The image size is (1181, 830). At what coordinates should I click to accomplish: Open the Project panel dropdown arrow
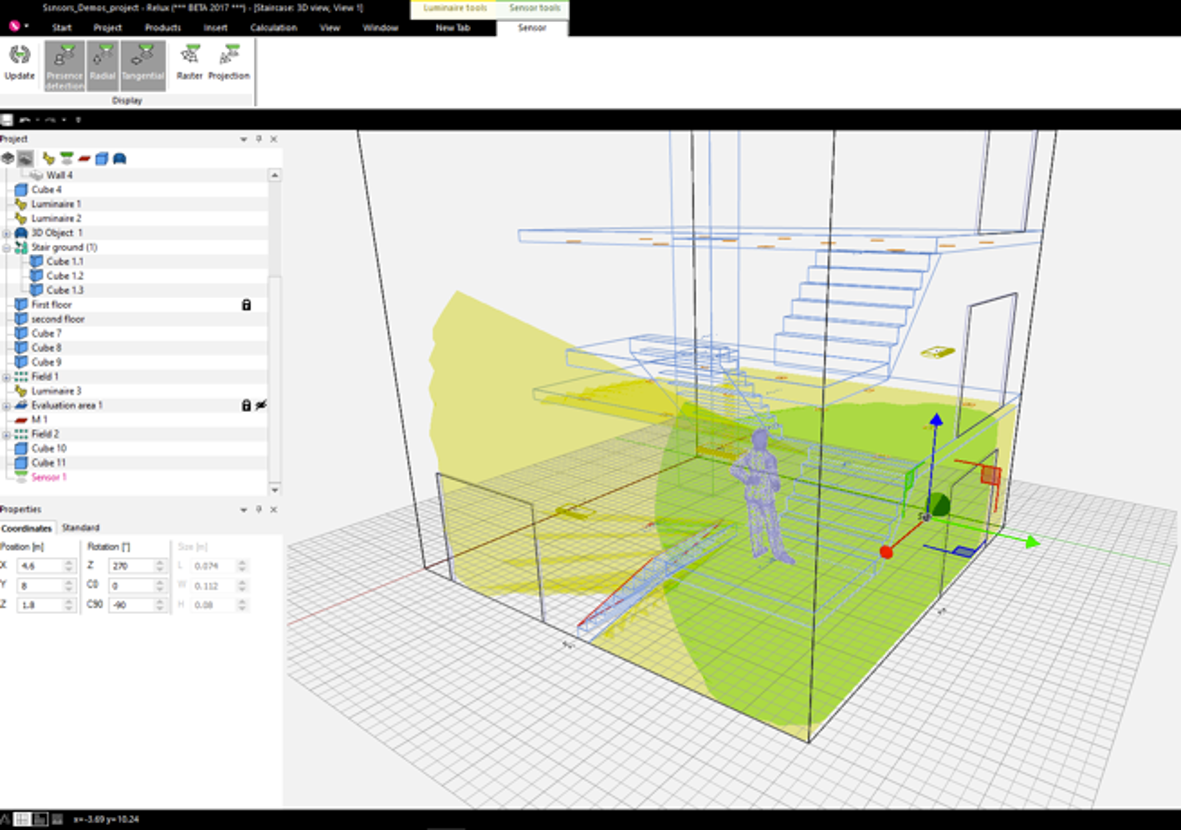click(x=243, y=139)
